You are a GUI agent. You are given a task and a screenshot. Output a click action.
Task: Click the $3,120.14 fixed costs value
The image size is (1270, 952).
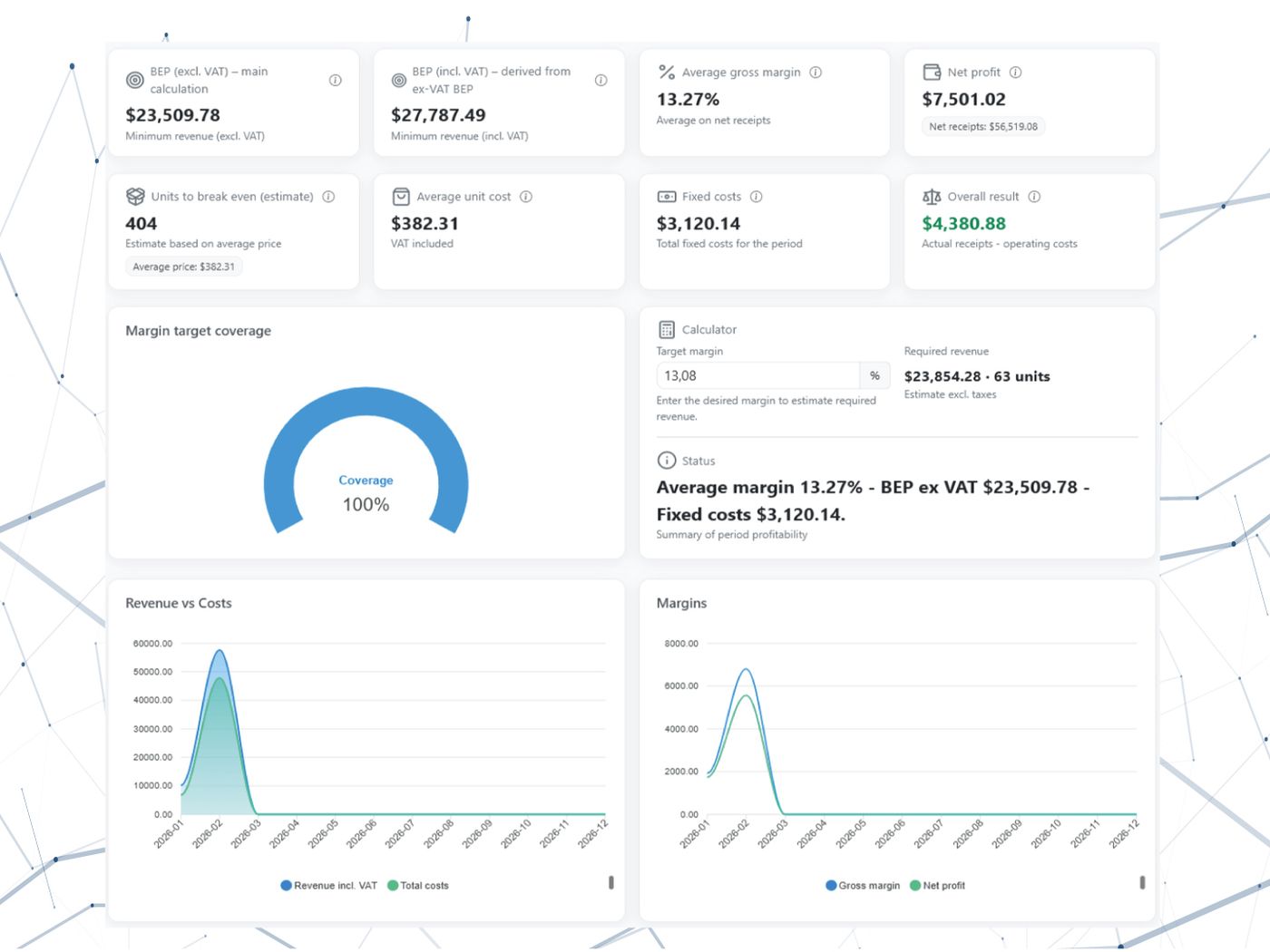coord(698,224)
